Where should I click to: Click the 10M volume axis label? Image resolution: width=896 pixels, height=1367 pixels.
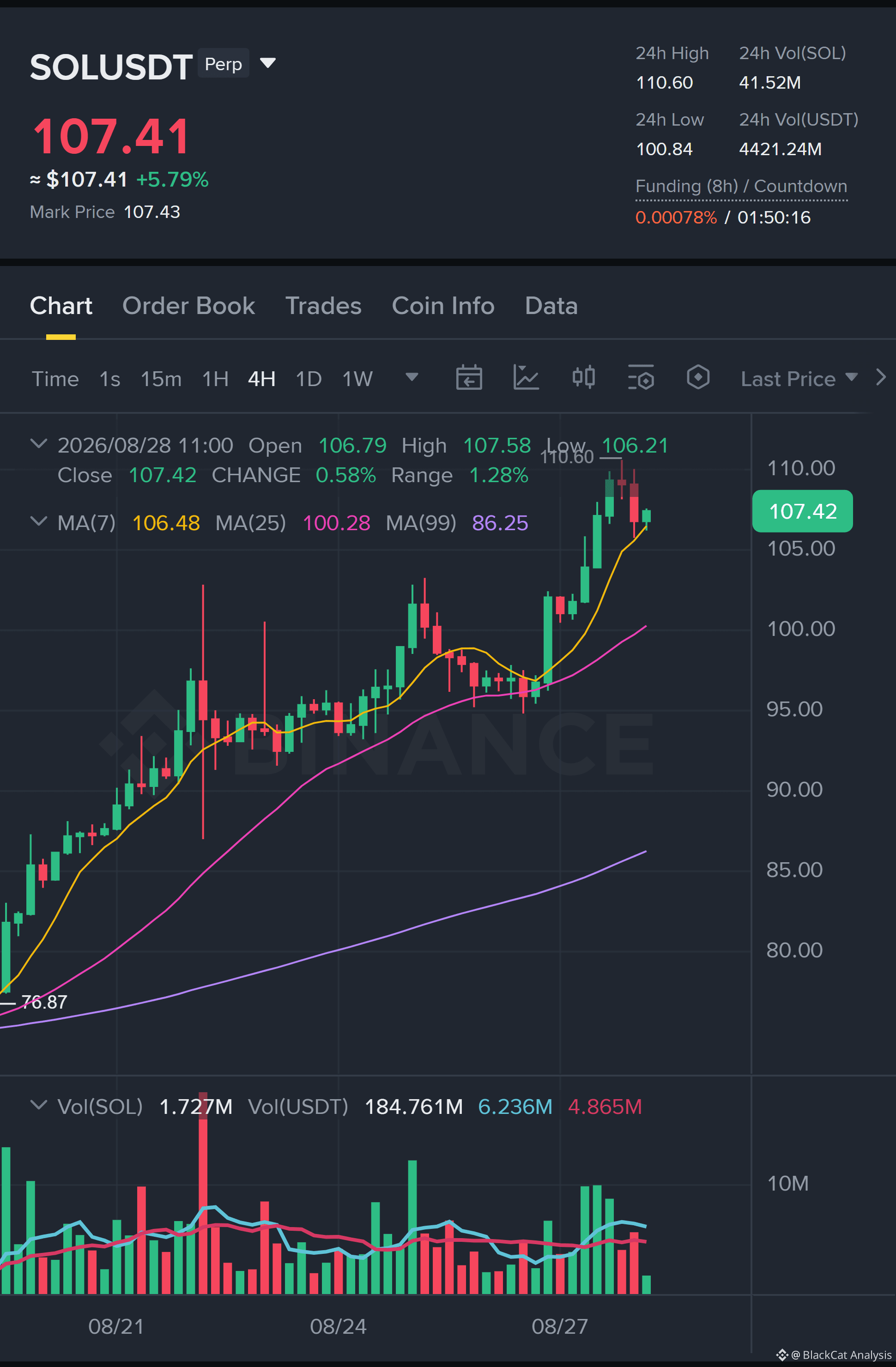coord(788,1183)
